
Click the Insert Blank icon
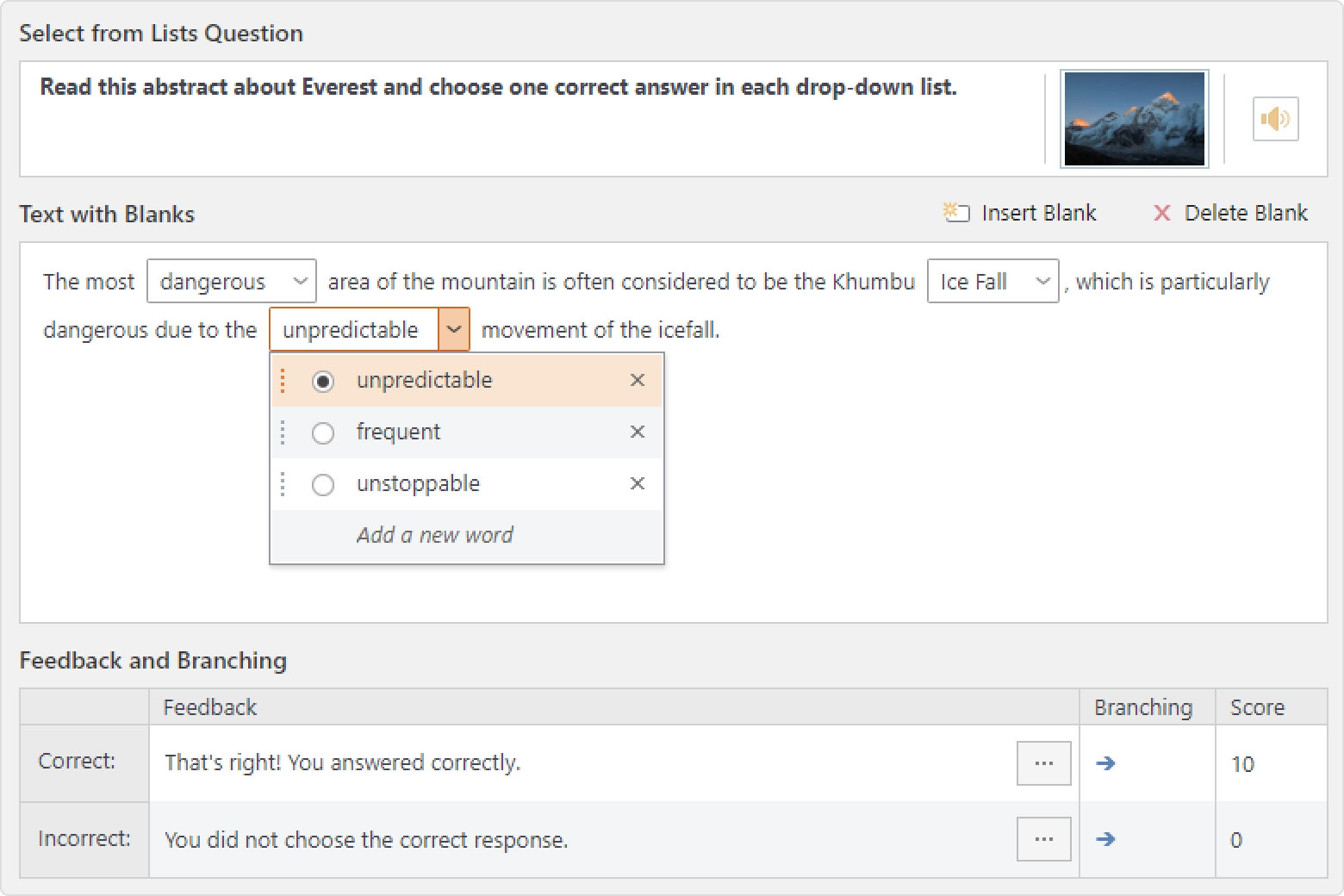956,213
